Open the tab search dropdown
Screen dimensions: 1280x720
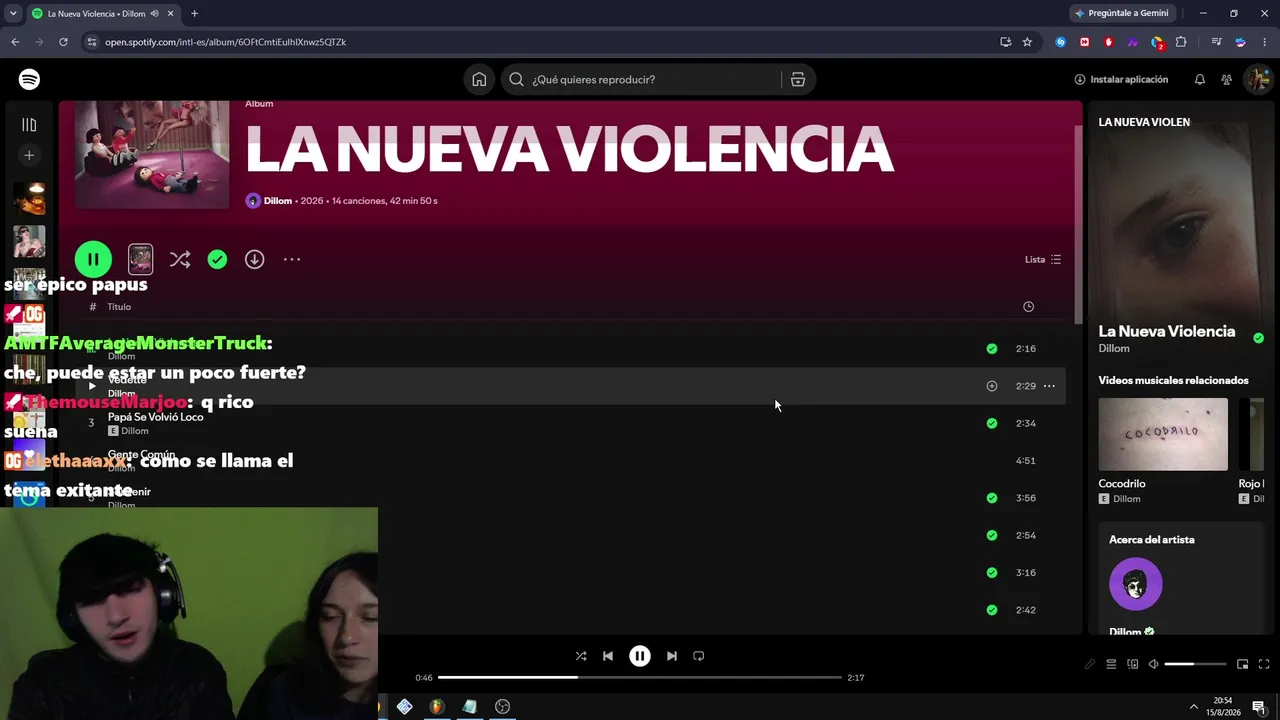pos(13,14)
